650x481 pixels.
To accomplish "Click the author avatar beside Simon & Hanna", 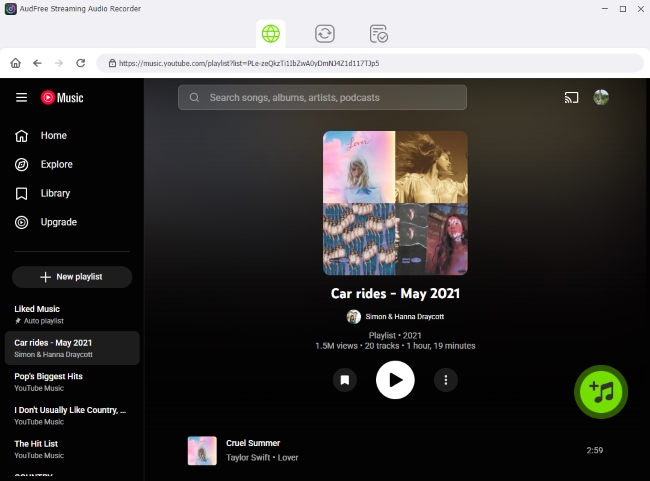I will [354, 317].
